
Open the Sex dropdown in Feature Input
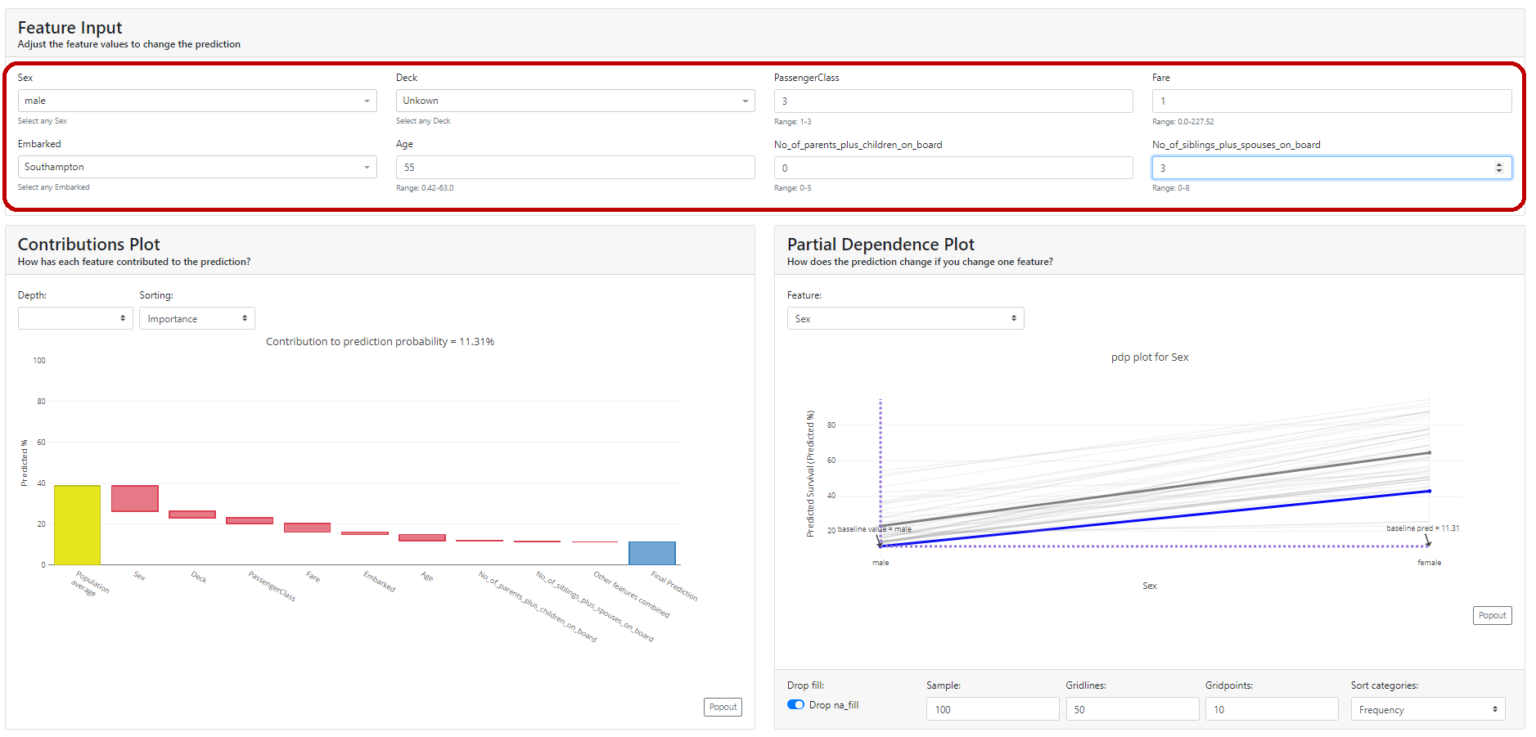(197, 101)
